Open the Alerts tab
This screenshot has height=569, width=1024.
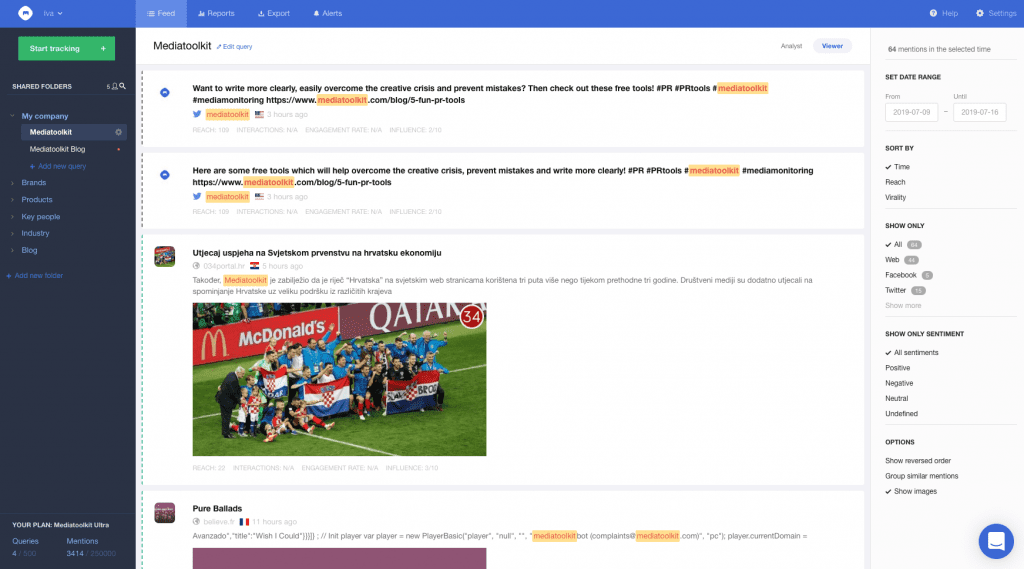click(328, 13)
